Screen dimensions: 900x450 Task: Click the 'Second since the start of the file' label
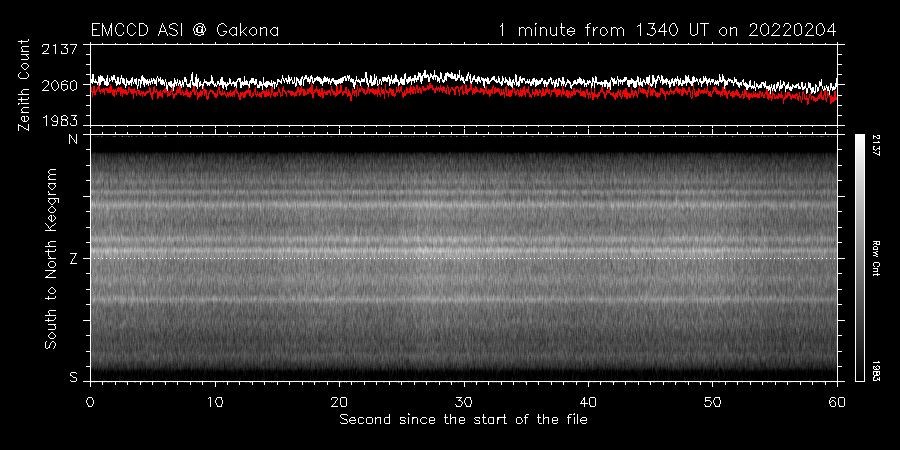(x=463, y=420)
